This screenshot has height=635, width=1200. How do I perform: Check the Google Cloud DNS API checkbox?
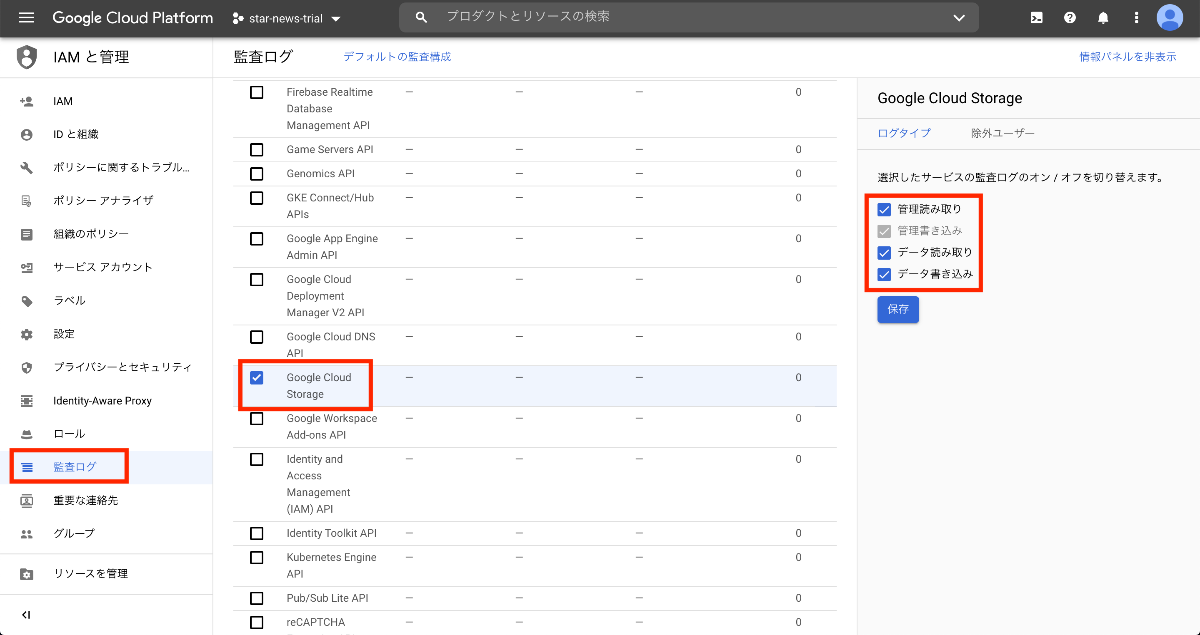point(257,337)
